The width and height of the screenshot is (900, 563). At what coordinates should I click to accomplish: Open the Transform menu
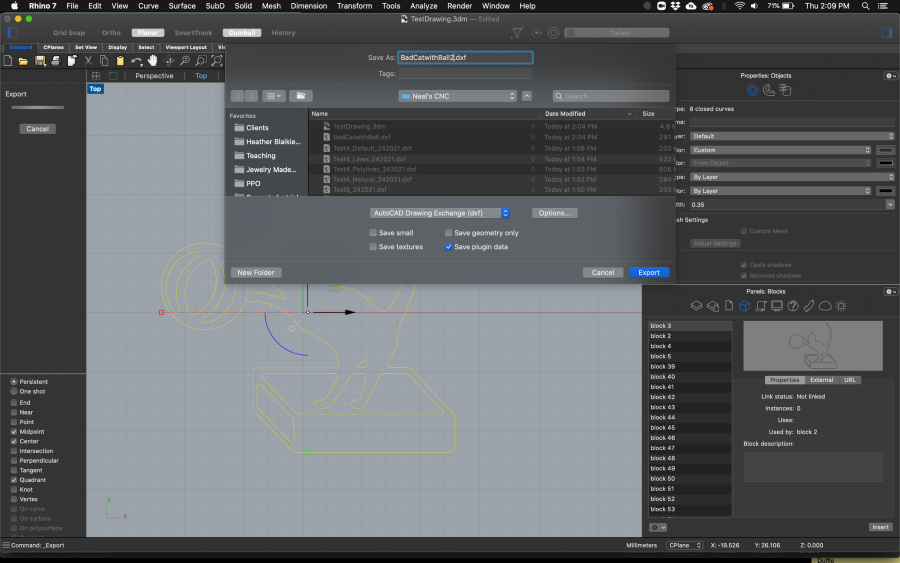click(354, 6)
